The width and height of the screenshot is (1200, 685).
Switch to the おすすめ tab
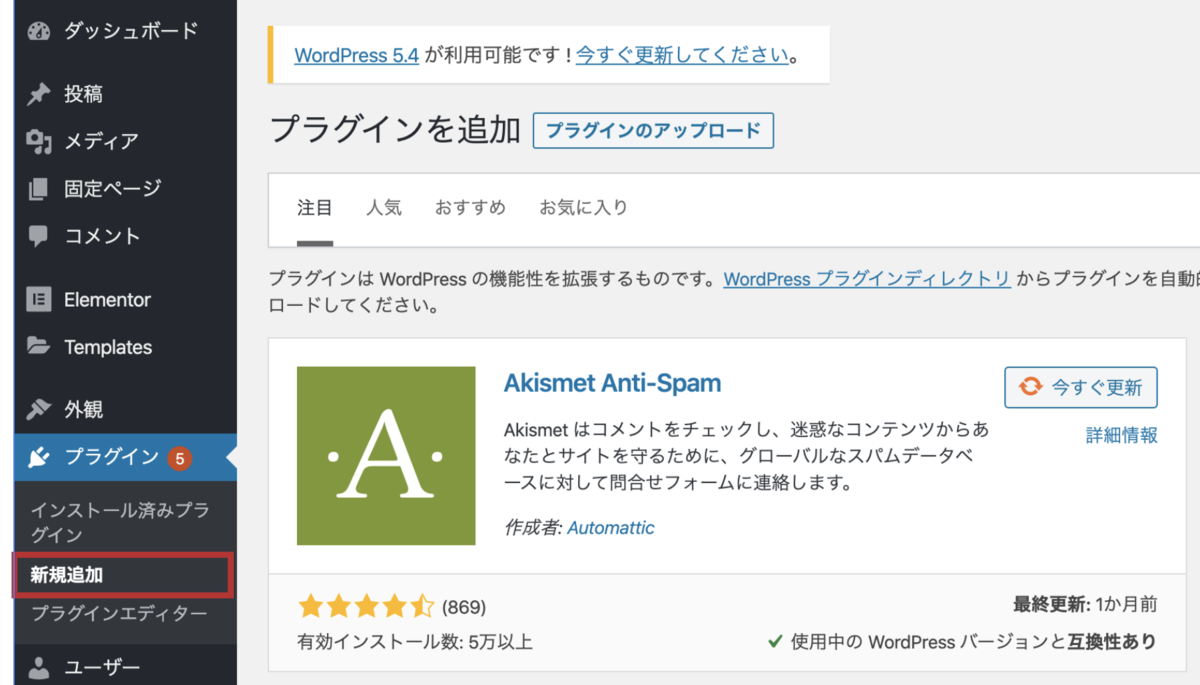tap(470, 208)
